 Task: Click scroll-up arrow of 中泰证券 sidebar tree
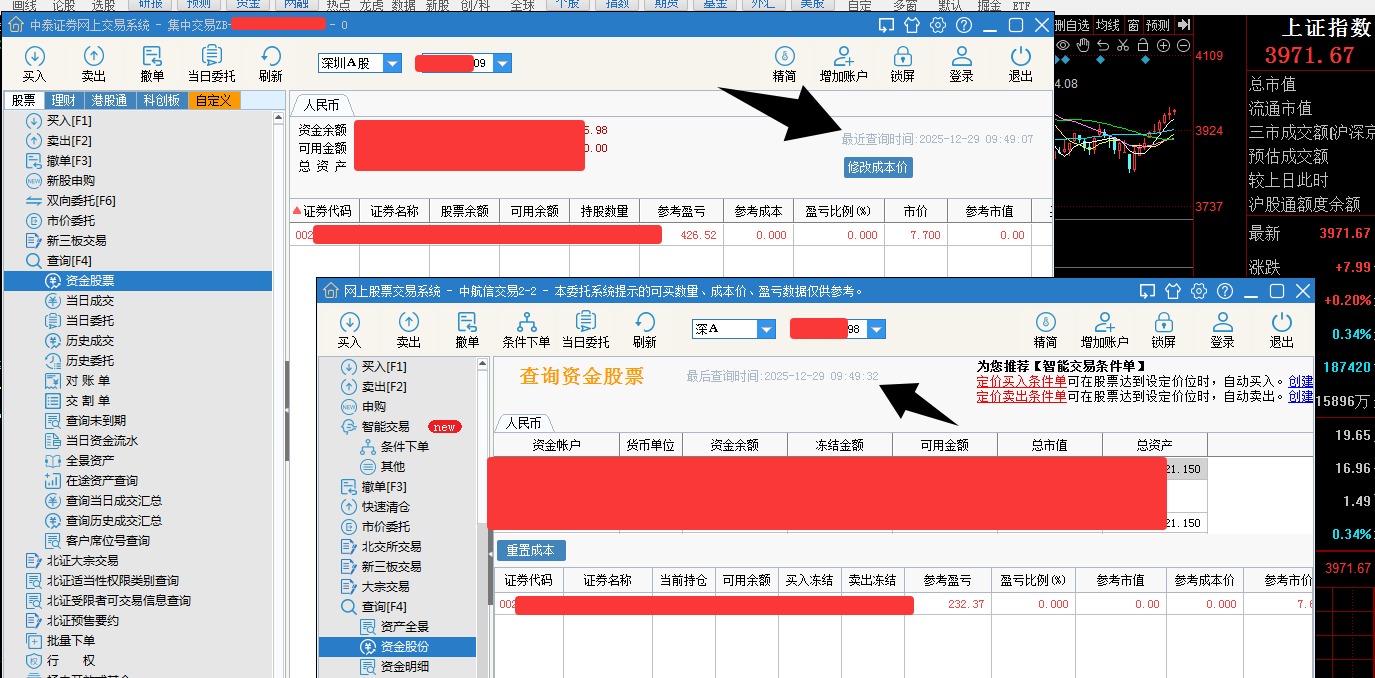click(x=280, y=119)
